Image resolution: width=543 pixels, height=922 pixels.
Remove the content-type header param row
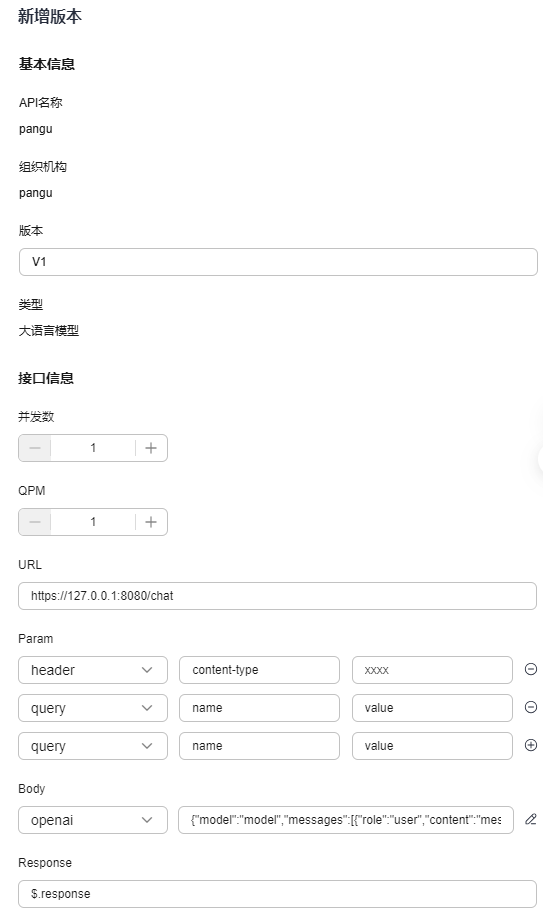point(531,669)
